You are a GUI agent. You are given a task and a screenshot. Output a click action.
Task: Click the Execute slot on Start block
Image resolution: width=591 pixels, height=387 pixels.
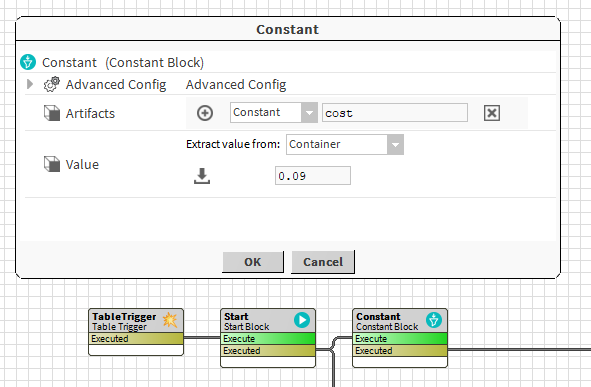click(268, 338)
